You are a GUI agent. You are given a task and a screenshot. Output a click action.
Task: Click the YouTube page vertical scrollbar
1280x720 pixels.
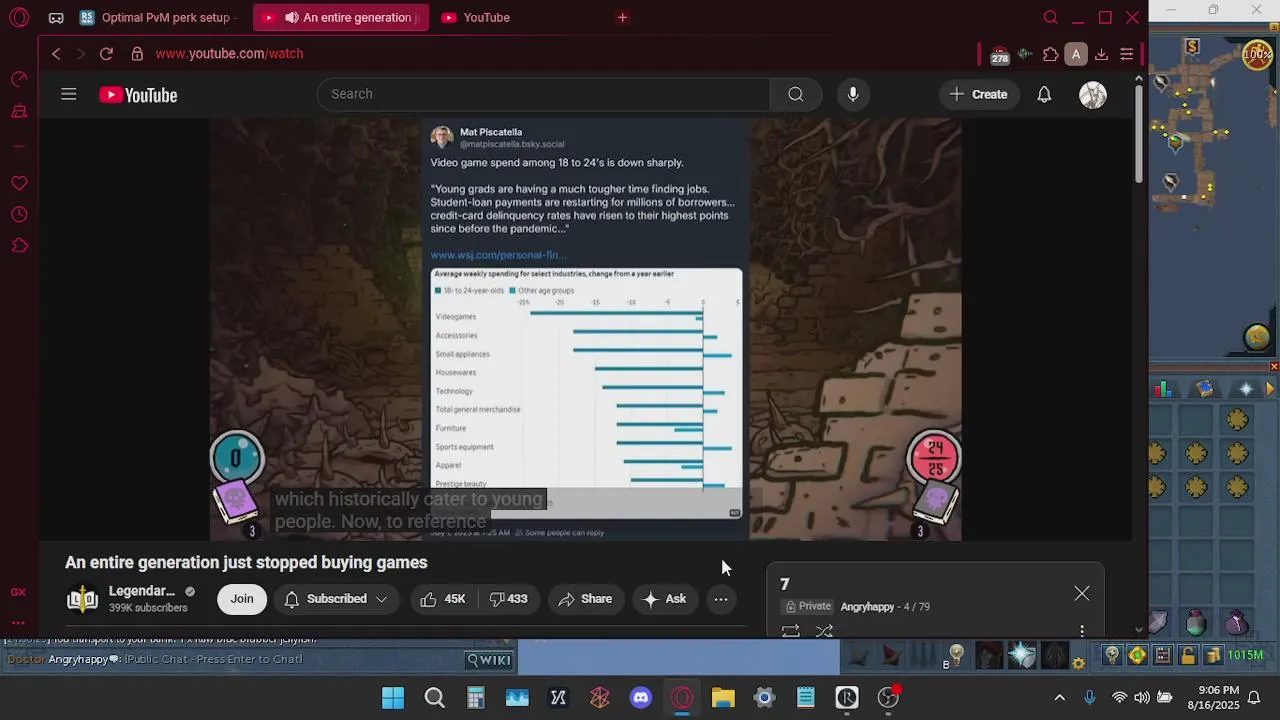click(x=1138, y=132)
